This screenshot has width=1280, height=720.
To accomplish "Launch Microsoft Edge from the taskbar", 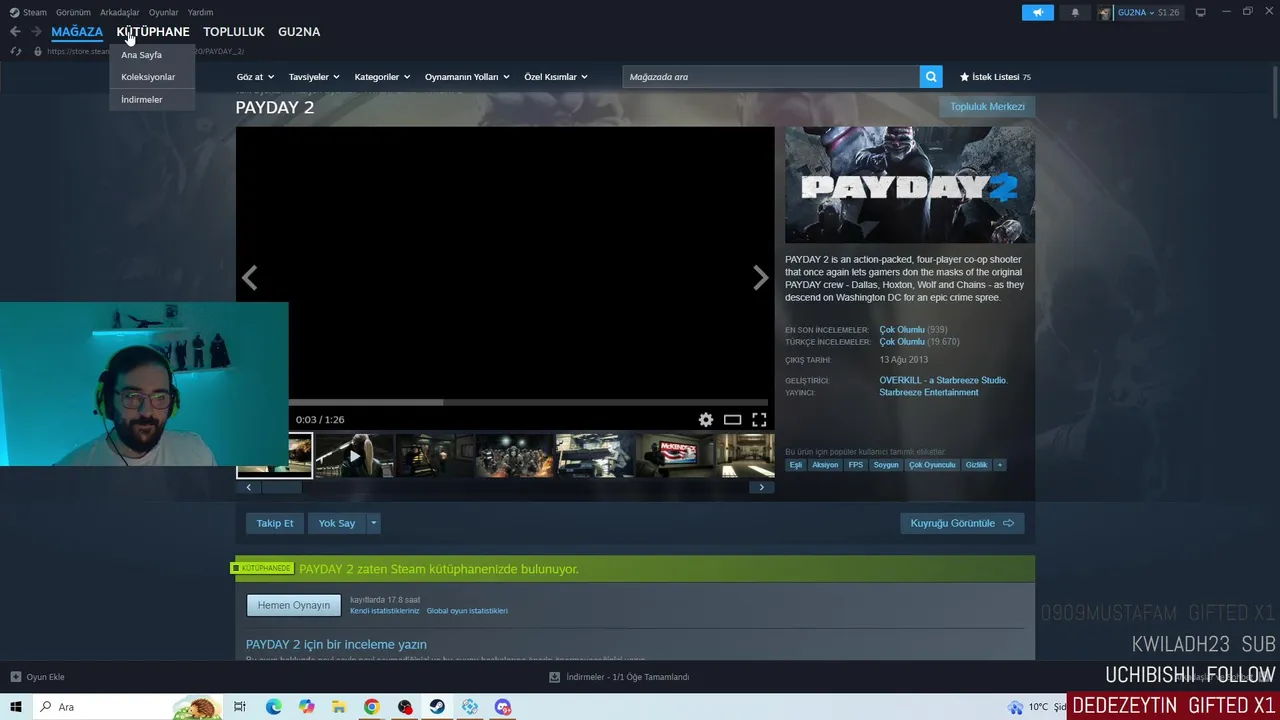I will (x=274, y=707).
